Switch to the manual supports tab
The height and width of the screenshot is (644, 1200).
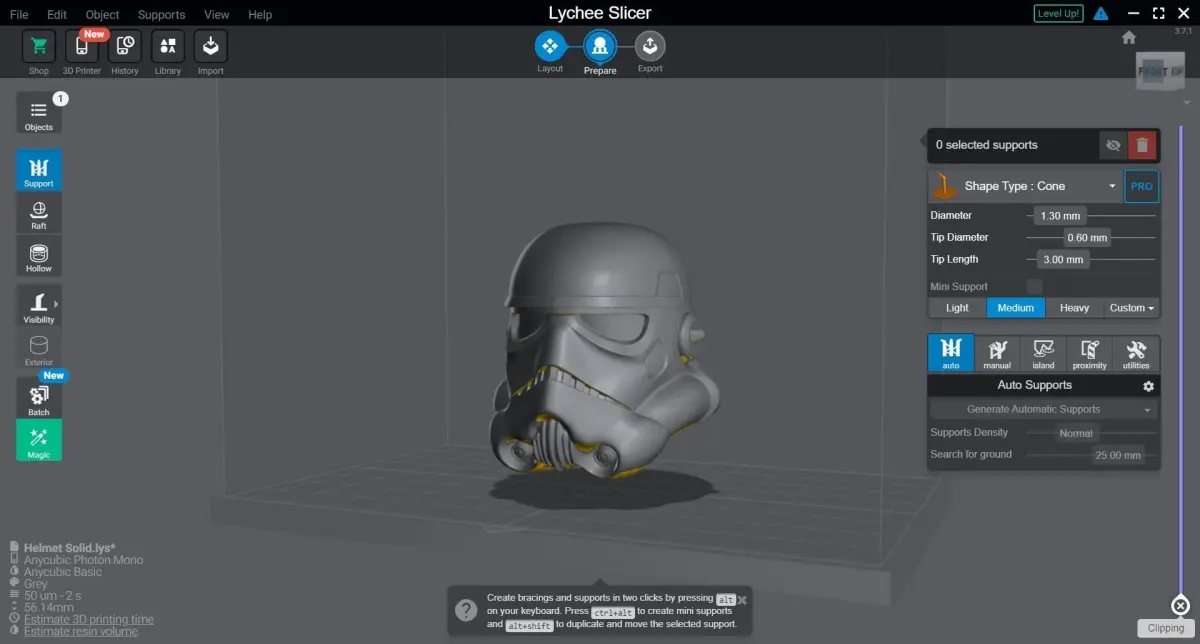click(x=997, y=353)
